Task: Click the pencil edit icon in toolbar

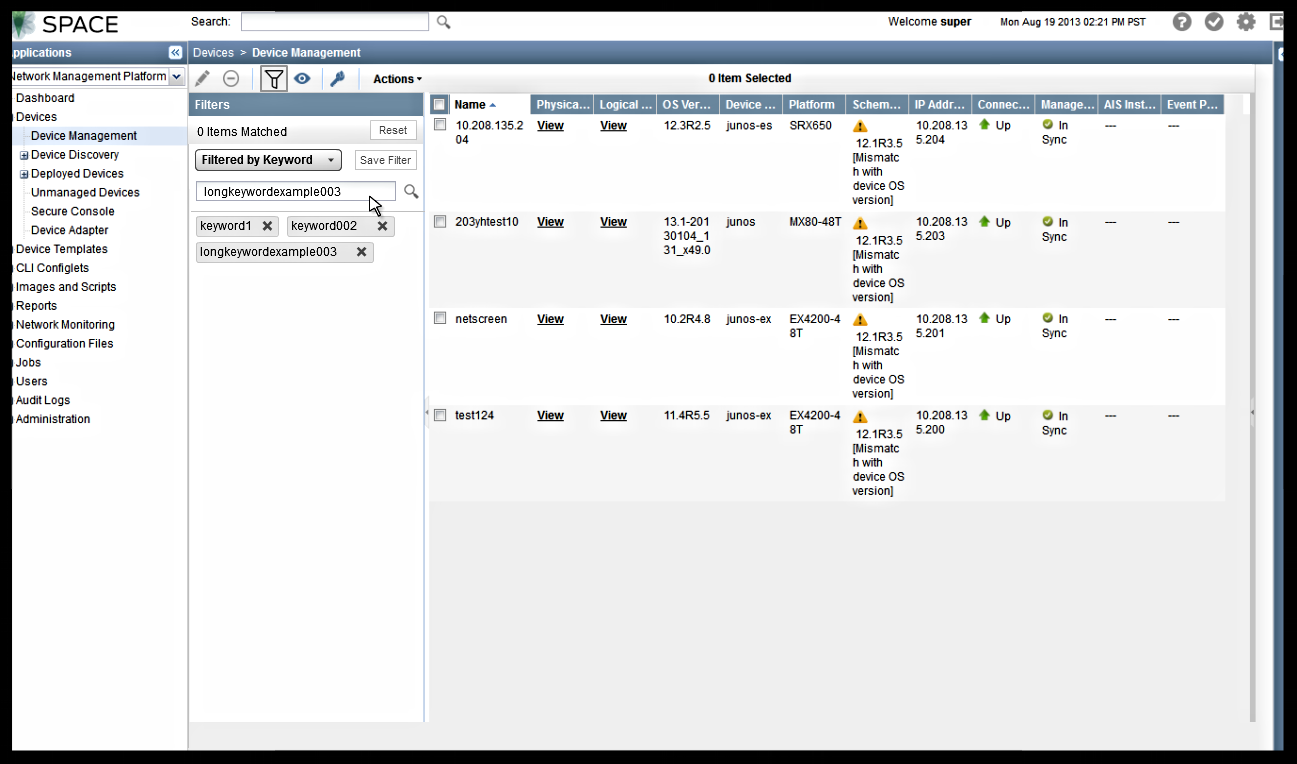Action: [x=202, y=78]
